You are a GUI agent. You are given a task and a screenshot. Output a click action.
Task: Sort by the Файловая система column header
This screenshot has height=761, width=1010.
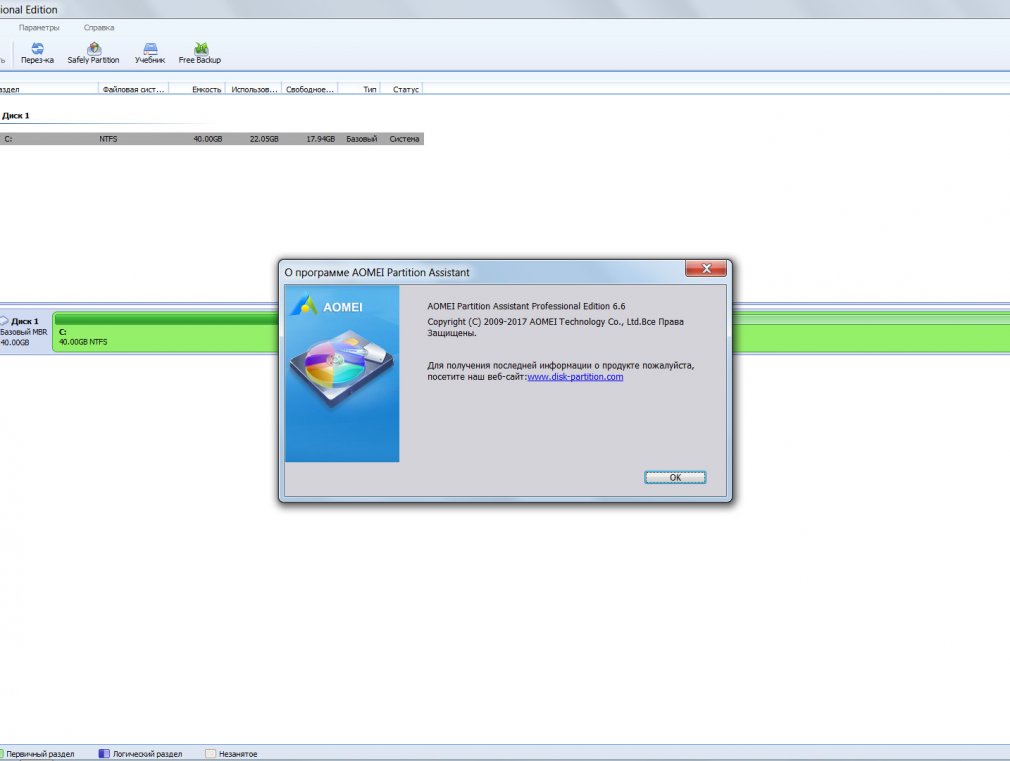point(133,89)
